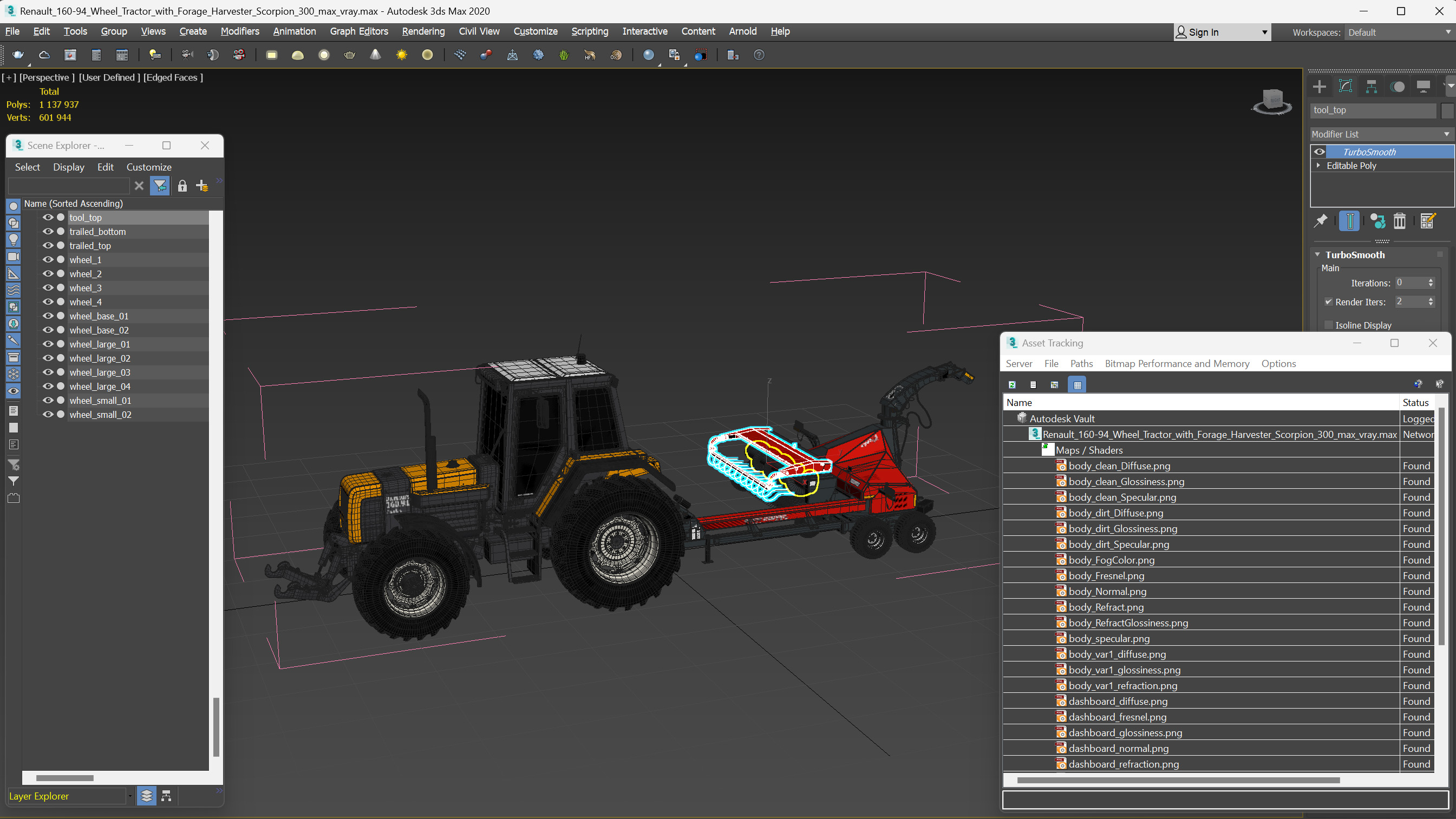The height and width of the screenshot is (819, 1456).
Task: Open the Motion command panel tab
Action: tap(1397, 87)
